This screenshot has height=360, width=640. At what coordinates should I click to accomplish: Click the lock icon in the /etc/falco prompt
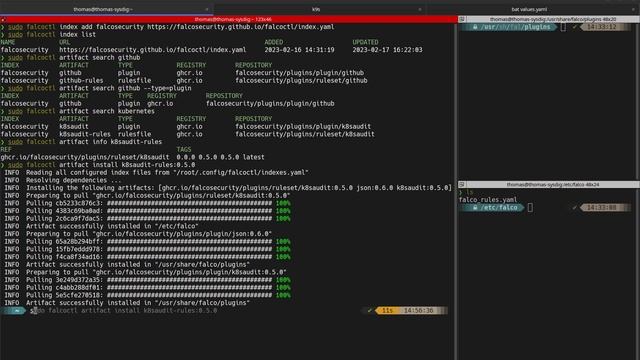pyautogui.click(x=475, y=208)
